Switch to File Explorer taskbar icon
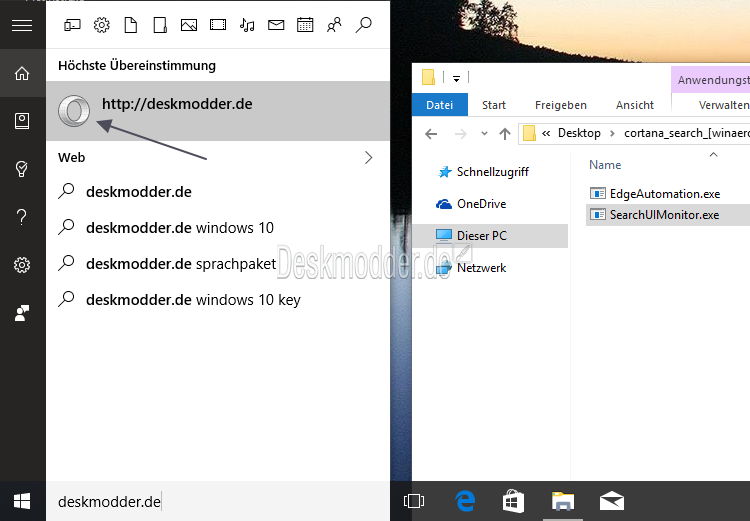Viewport: 750px width, 521px height. tap(563, 501)
